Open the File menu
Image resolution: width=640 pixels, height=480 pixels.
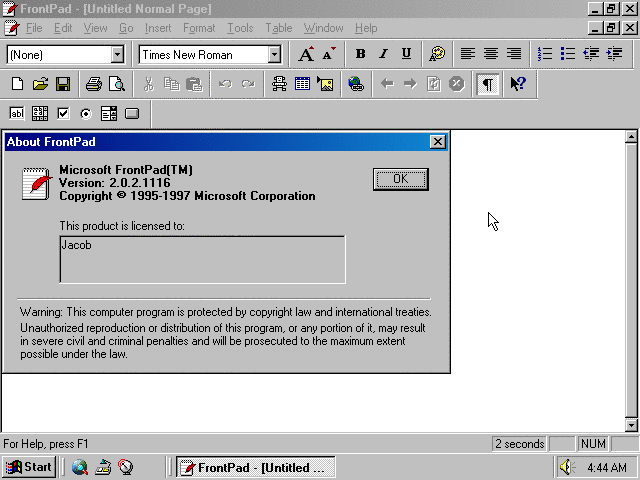(34, 28)
